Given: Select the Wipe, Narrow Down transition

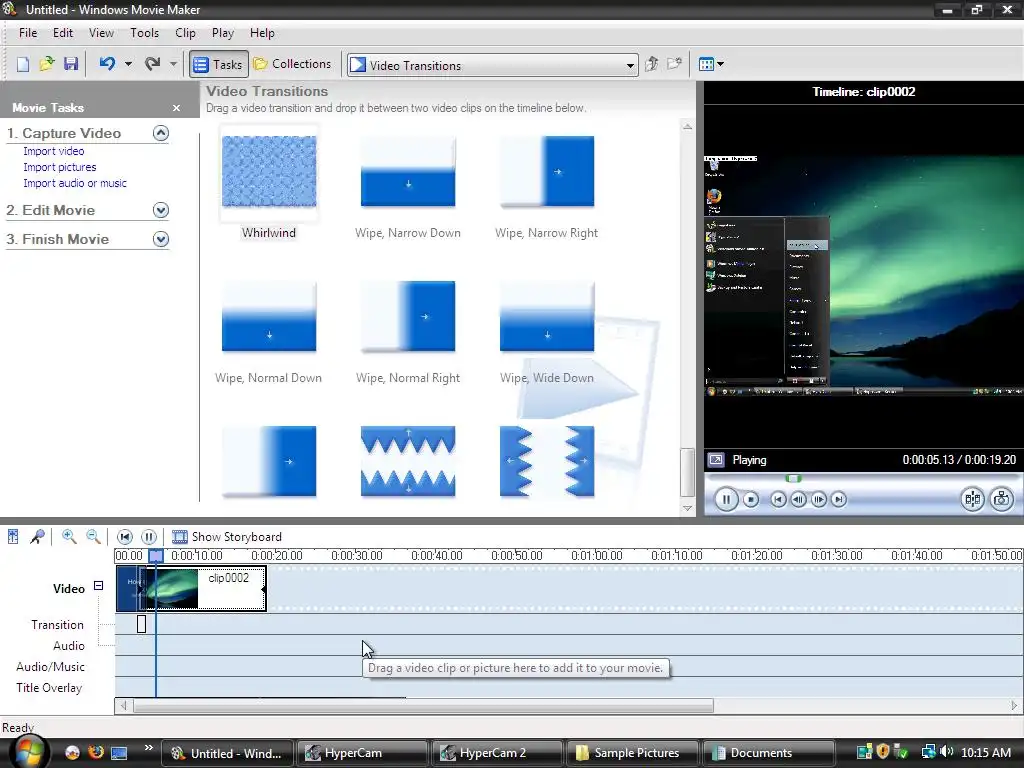Looking at the screenshot, I should point(408,172).
